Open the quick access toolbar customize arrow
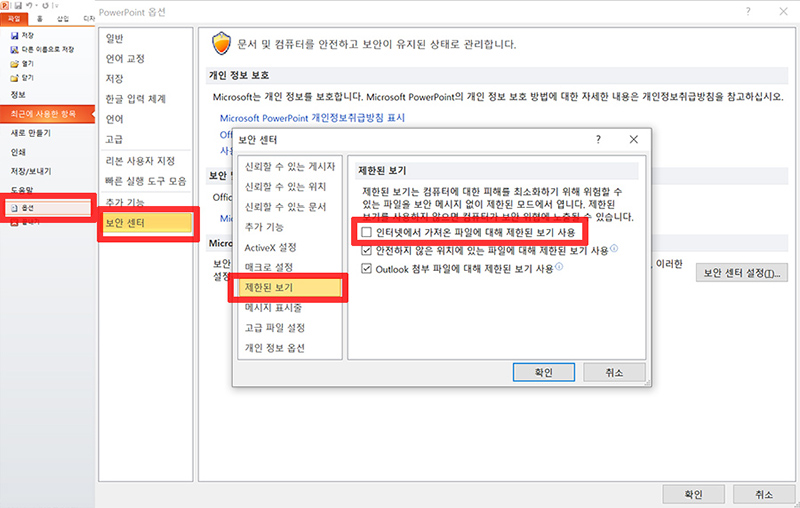Image resolution: width=800 pixels, height=508 pixels. tap(57, 6)
